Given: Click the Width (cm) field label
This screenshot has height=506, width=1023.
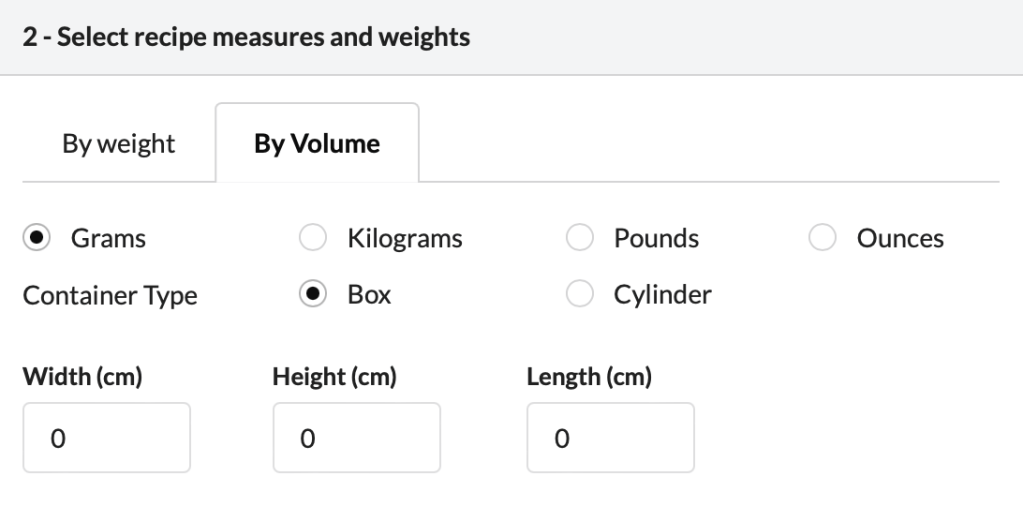Looking at the screenshot, I should point(83,378).
